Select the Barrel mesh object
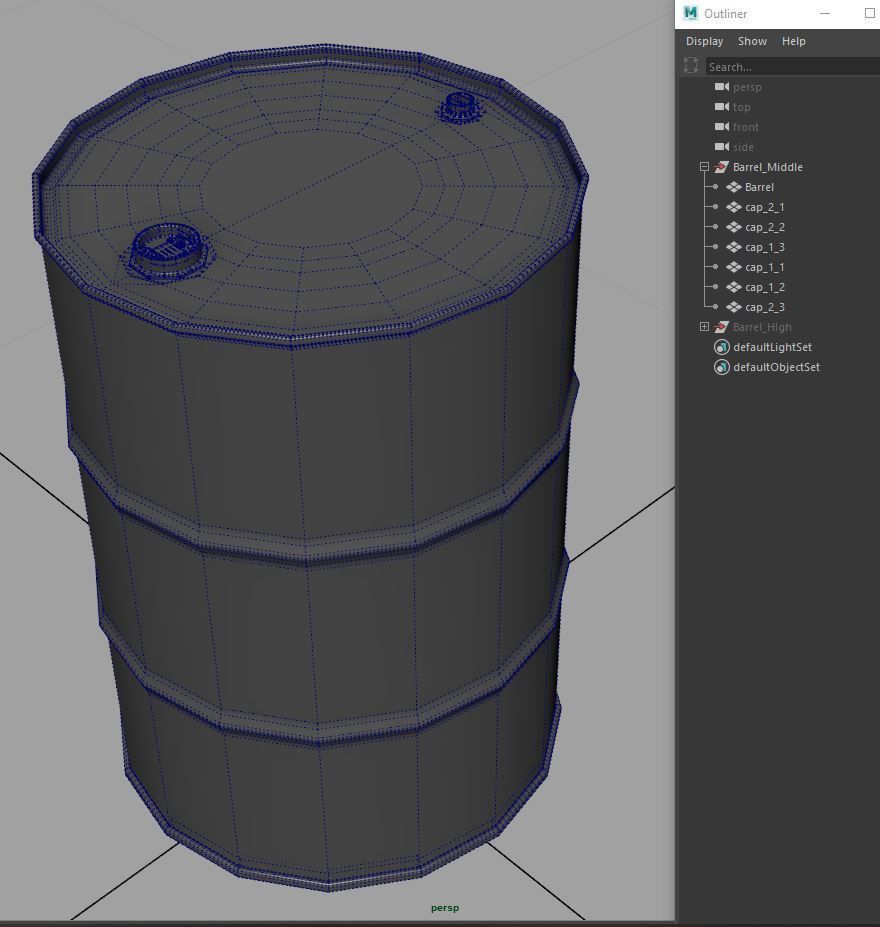This screenshot has height=927, width=880. coord(759,187)
